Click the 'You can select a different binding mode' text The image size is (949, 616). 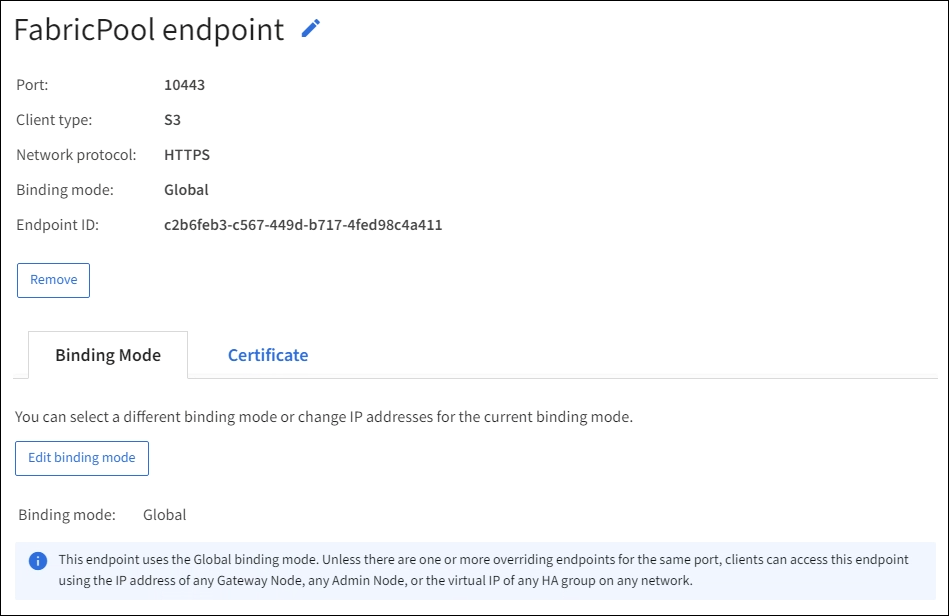click(324, 417)
